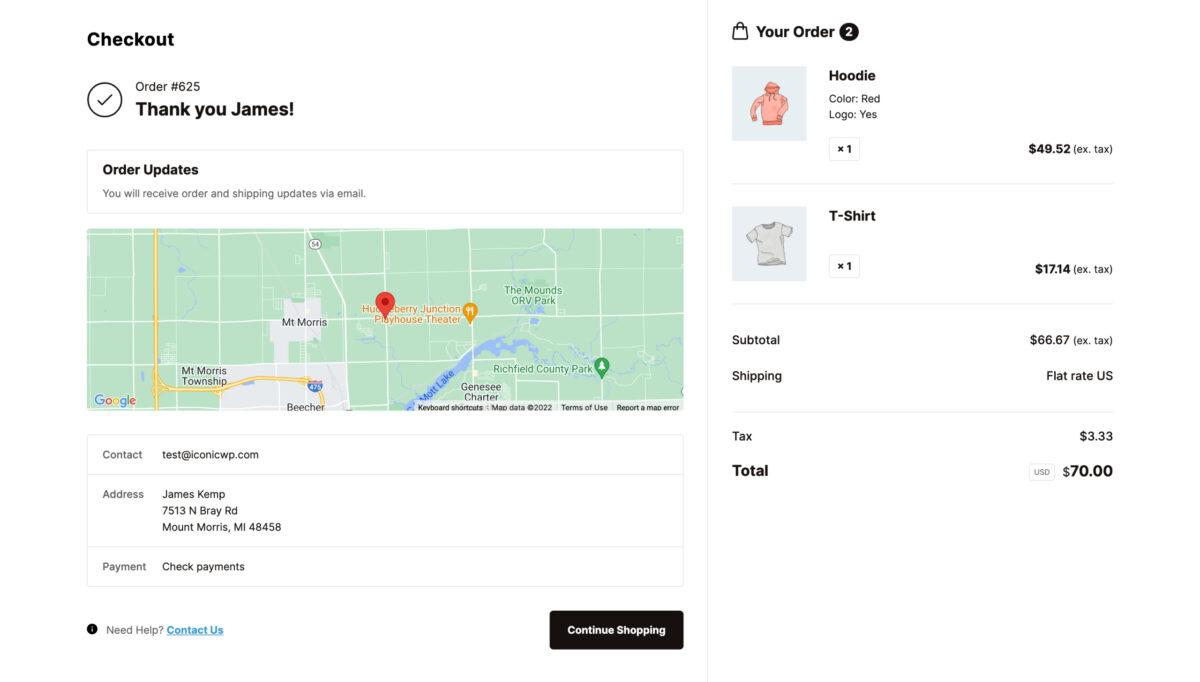Click the Continue Shopping button
The image size is (1200, 682).
click(x=616, y=630)
